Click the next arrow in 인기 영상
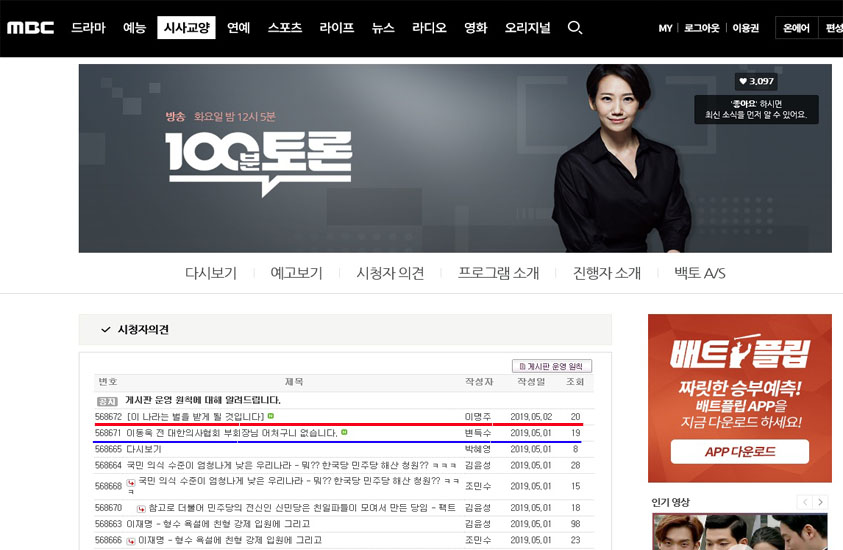Image resolution: width=843 pixels, height=550 pixels. (x=820, y=502)
